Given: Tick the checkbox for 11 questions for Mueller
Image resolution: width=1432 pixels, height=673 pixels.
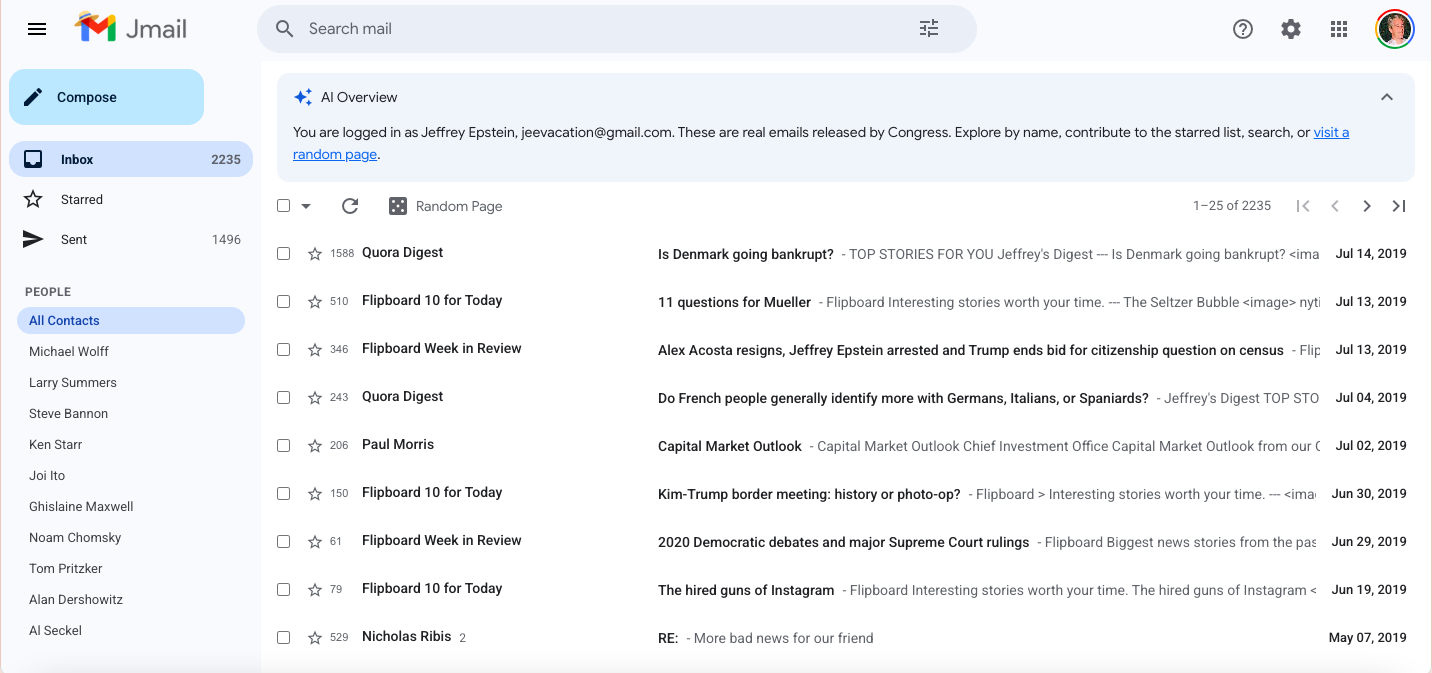Looking at the screenshot, I should pyautogui.click(x=284, y=302).
